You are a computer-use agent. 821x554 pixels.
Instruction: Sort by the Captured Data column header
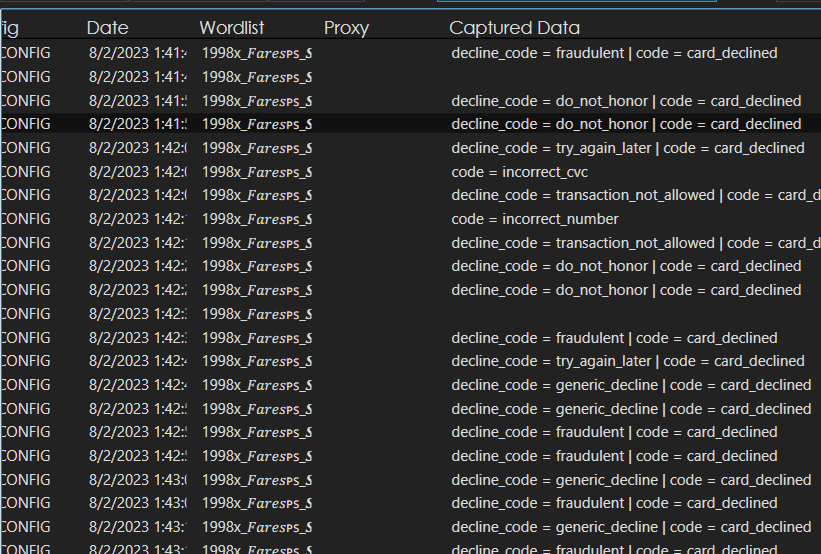514,28
